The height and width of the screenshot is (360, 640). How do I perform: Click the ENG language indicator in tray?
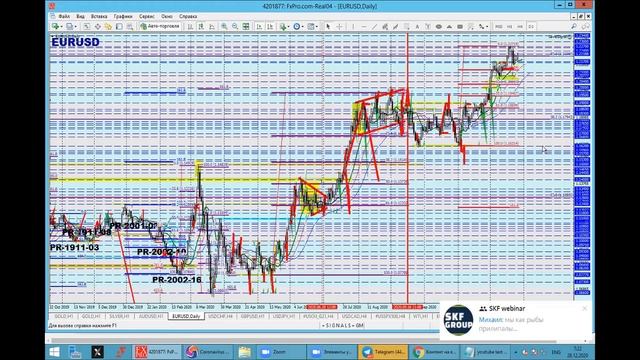[556, 352]
